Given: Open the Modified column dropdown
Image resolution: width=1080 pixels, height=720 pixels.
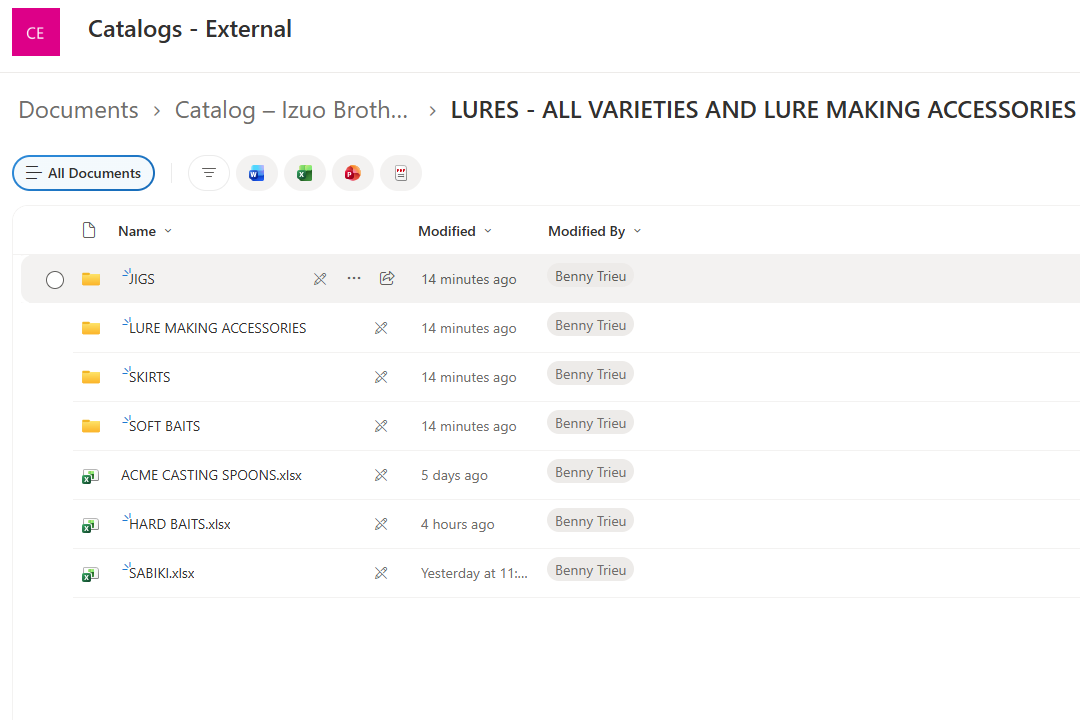Looking at the screenshot, I should pyautogui.click(x=455, y=231).
